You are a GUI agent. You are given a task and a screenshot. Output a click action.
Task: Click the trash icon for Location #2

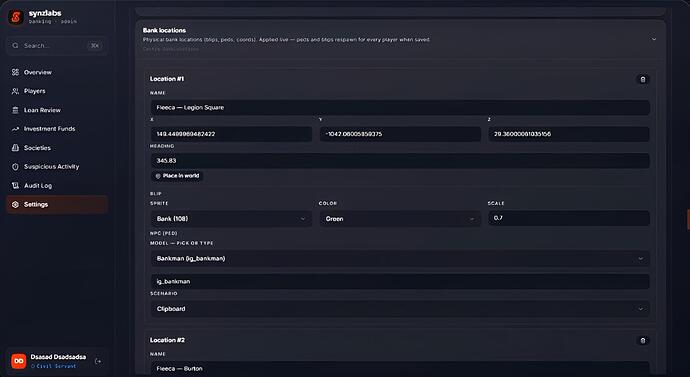coord(642,340)
